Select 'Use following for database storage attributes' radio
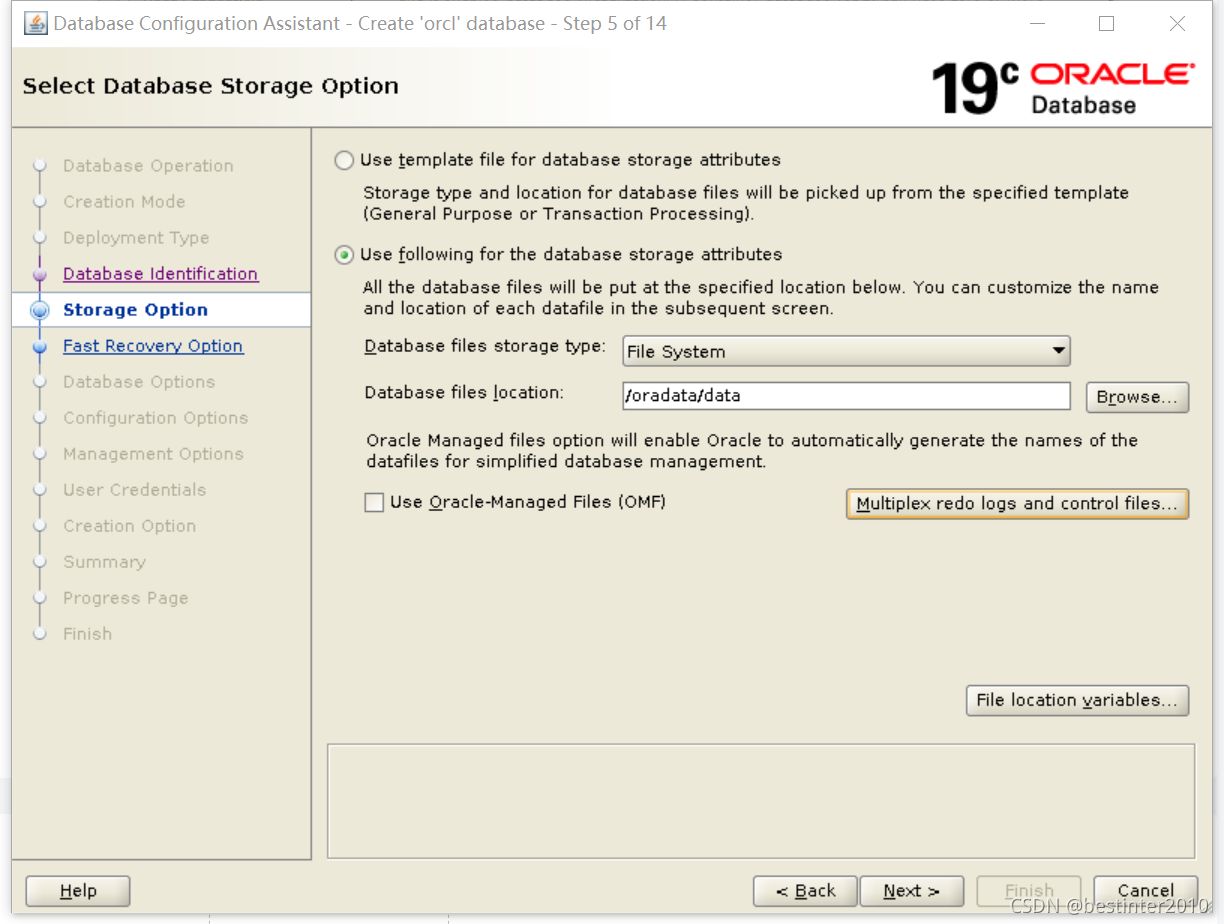 (x=344, y=255)
